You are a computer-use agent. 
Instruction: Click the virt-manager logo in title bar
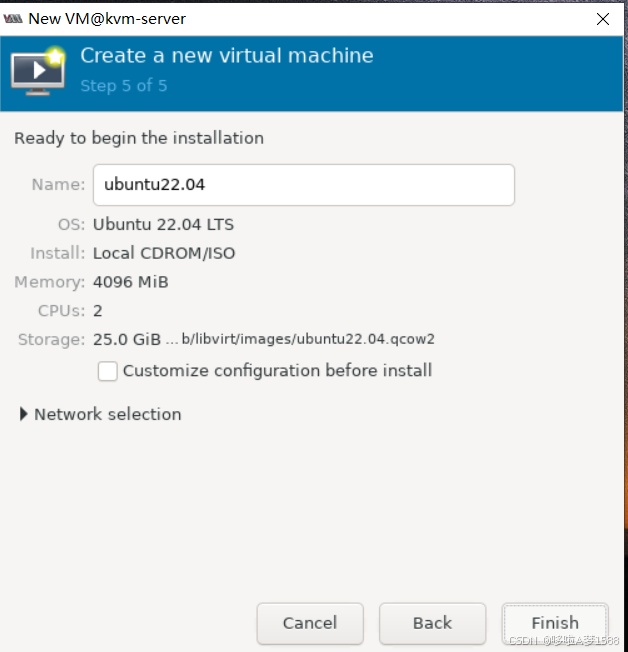(13, 19)
